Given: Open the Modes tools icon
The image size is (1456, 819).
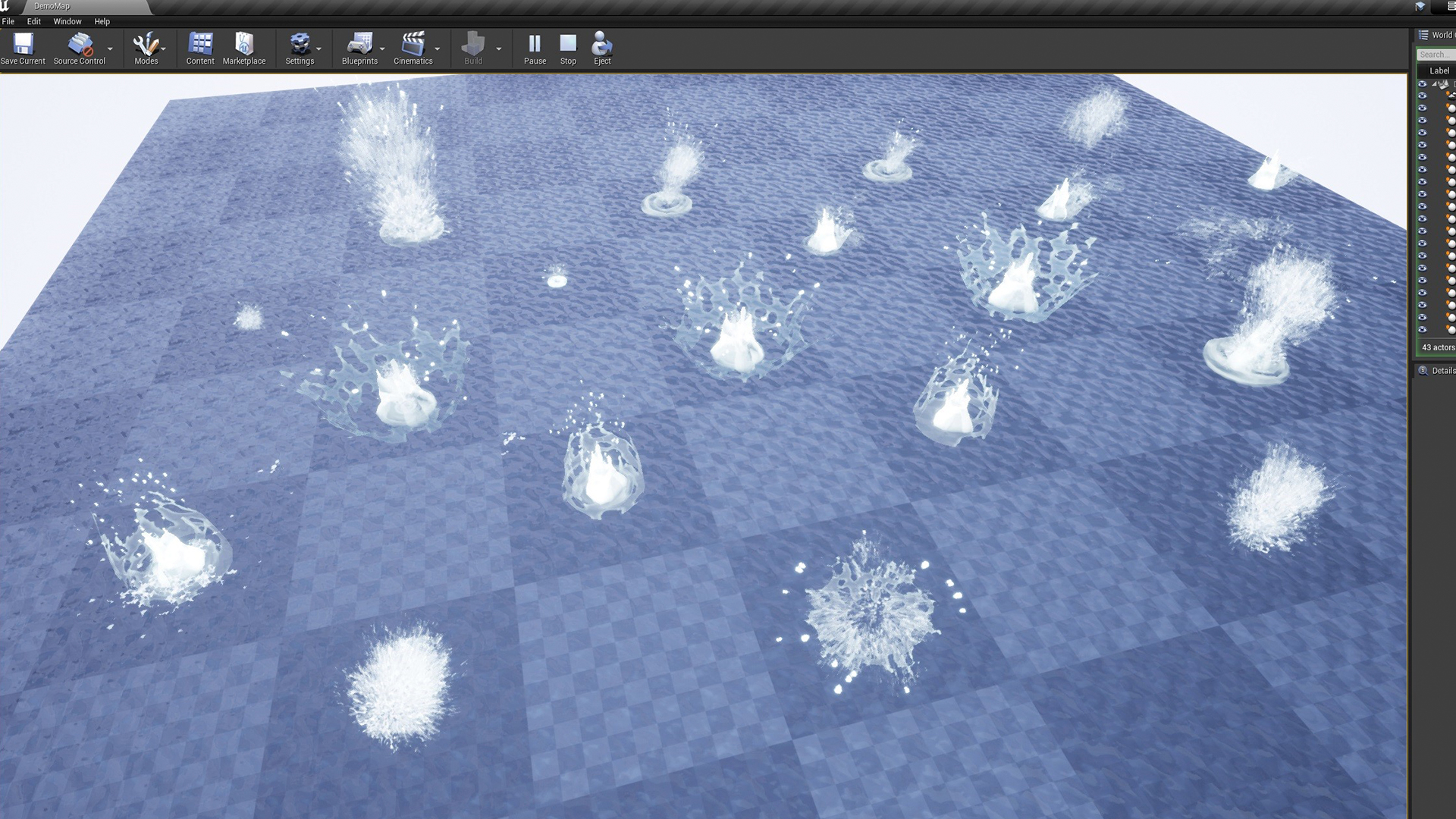Looking at the screenshot, I should click(145, 44).
